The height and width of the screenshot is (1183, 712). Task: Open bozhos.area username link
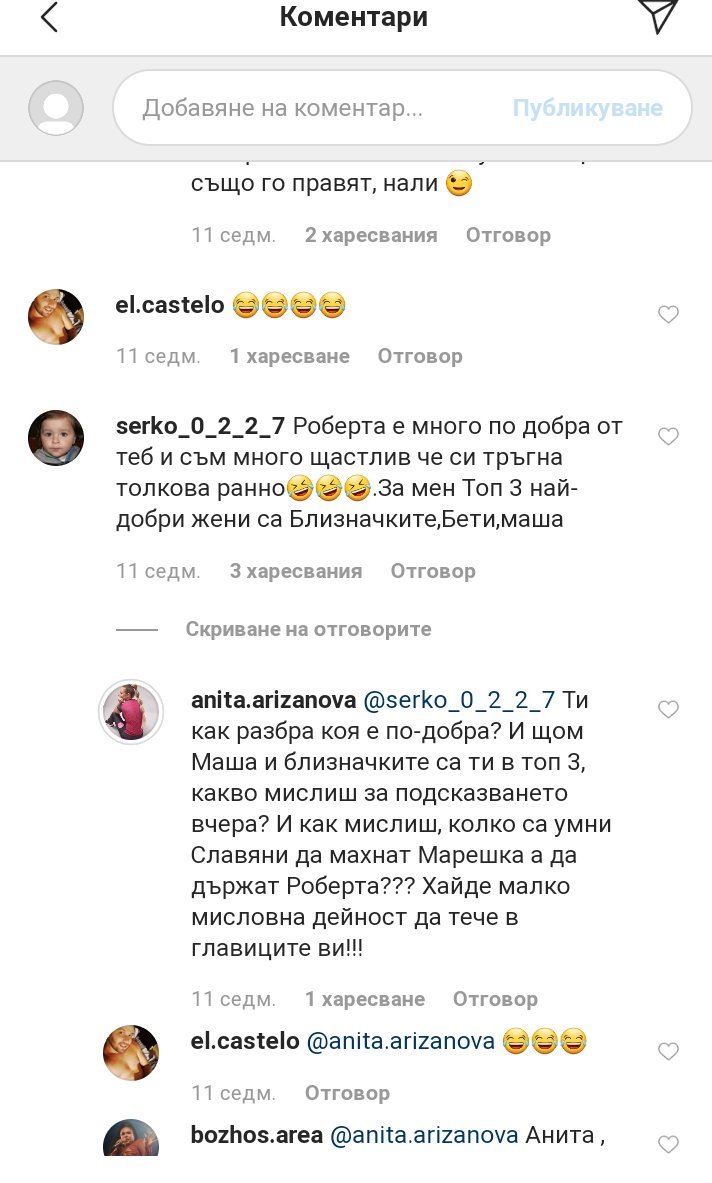pos(256,1135)
